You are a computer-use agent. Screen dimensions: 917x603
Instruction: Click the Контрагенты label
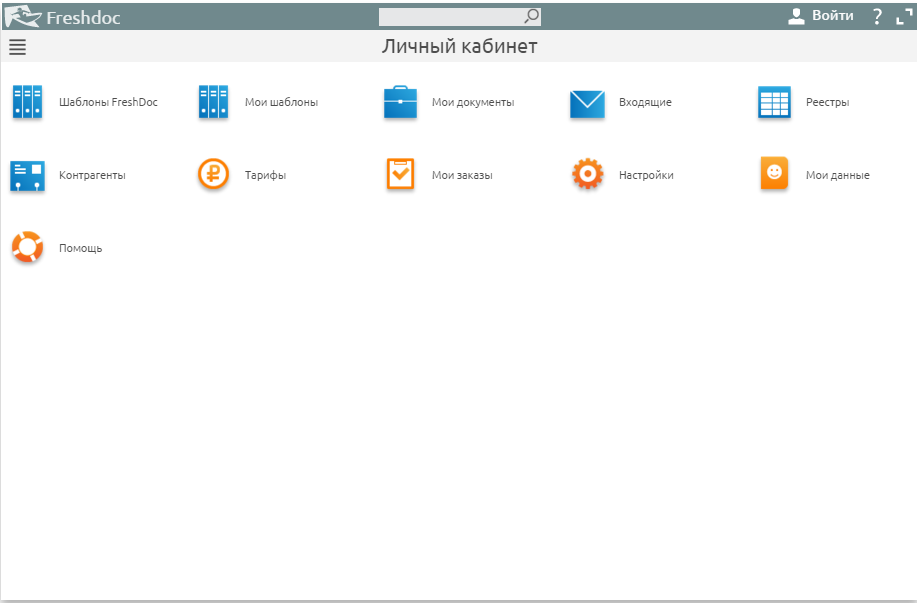tap(92, 175)
